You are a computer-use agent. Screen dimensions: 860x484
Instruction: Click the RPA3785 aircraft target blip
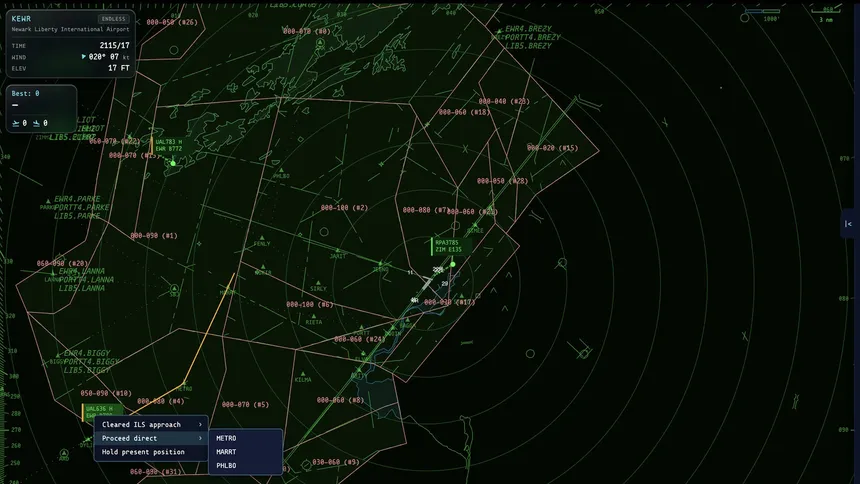pyautogui.click(x=453, y=264)
